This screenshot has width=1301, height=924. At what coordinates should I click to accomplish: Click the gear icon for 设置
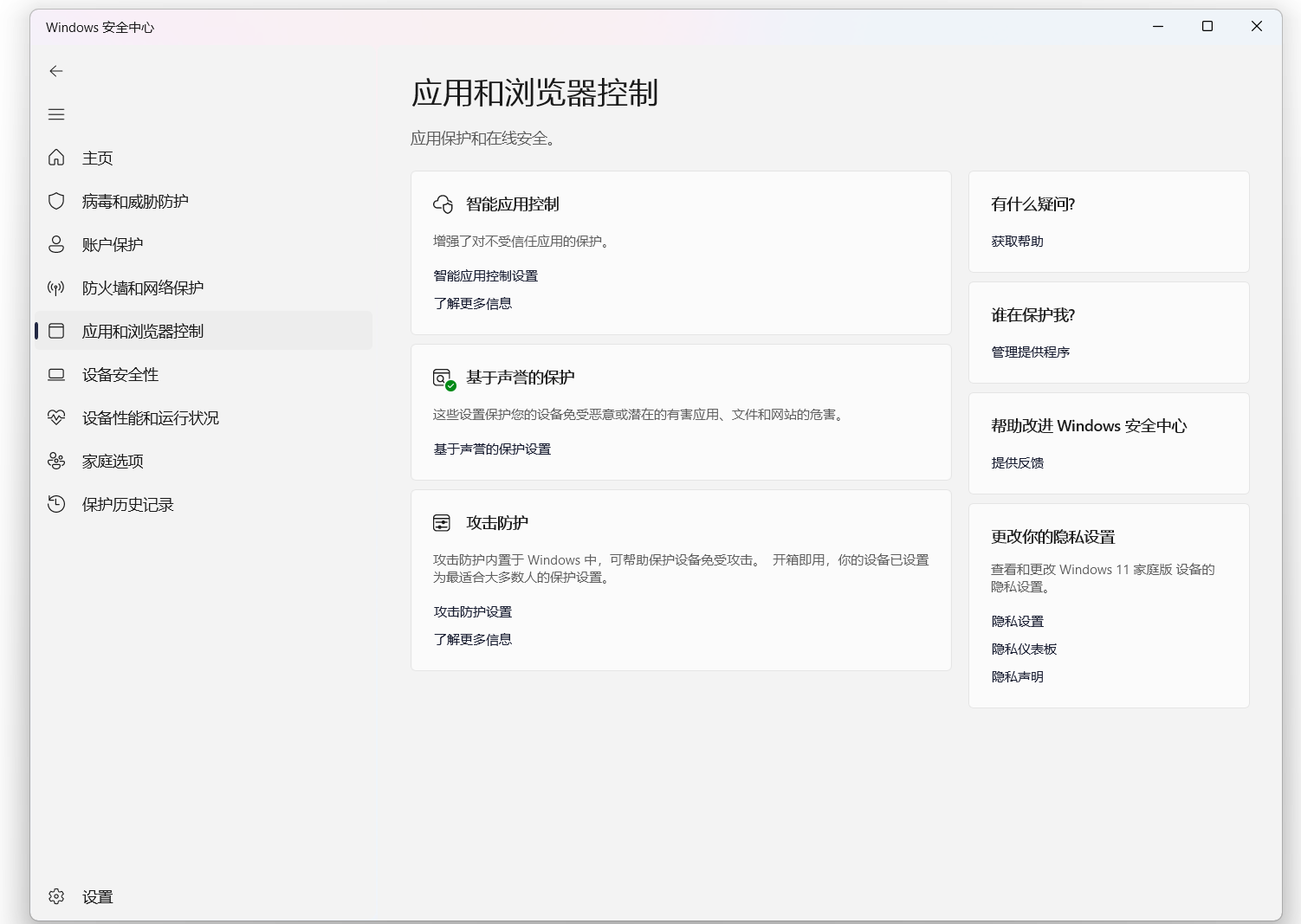click(56, 896)
